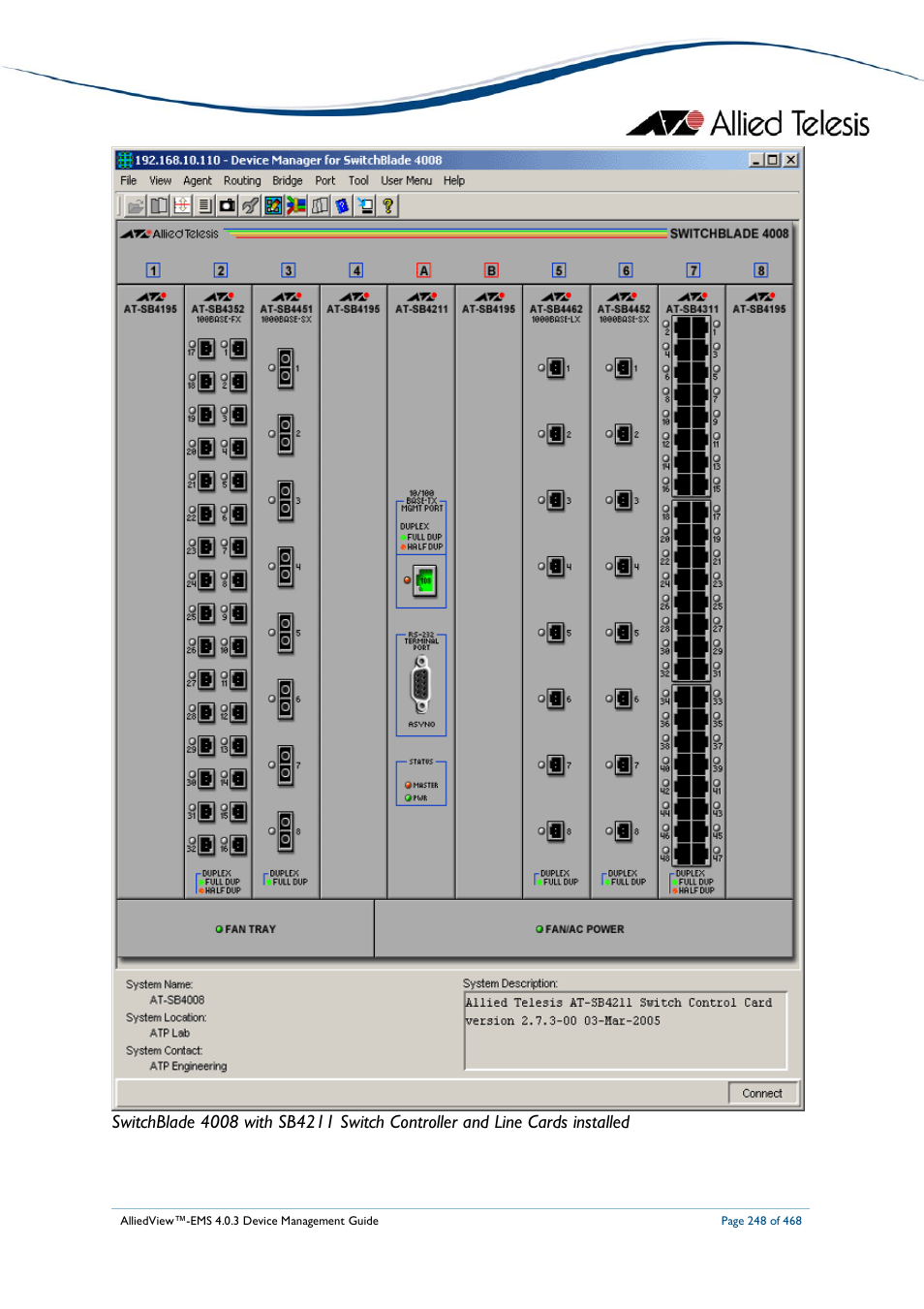Click the top port block on AT-SB4311
Image resolution: width=924 pixels, height=1309 pixels.
tap(692, 406)
